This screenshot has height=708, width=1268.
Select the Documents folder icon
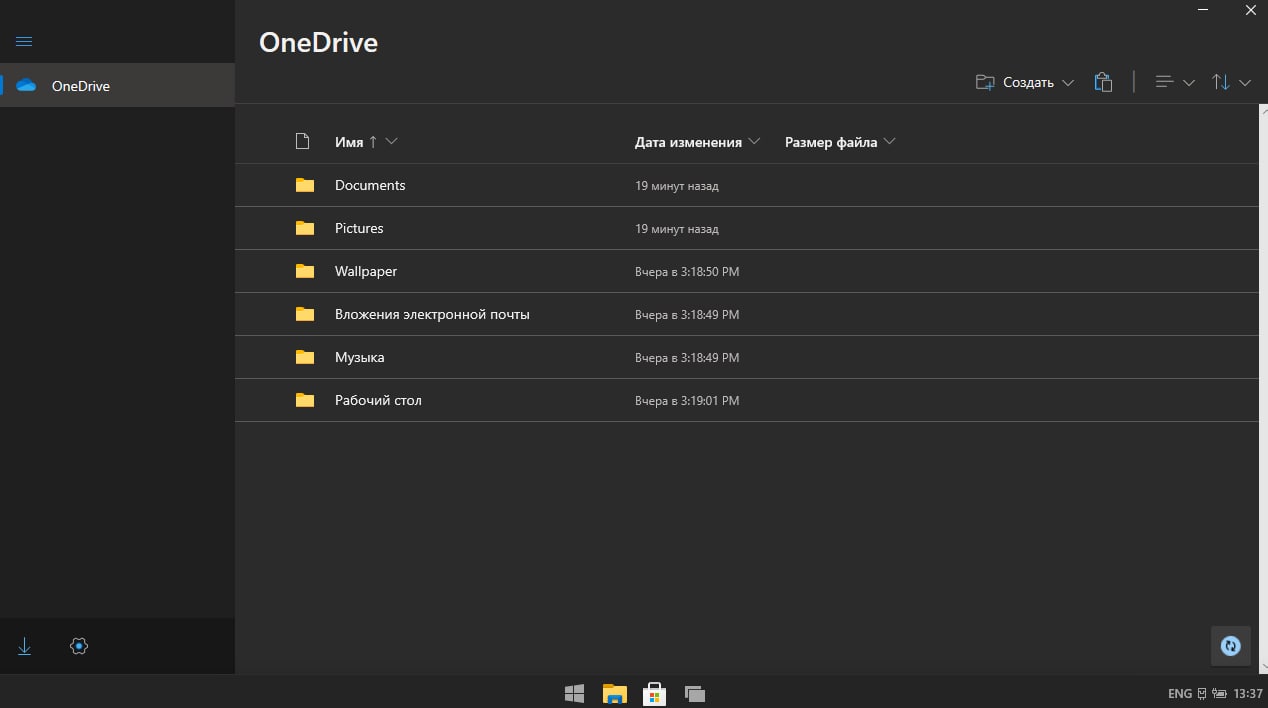(x=305, y=185)
